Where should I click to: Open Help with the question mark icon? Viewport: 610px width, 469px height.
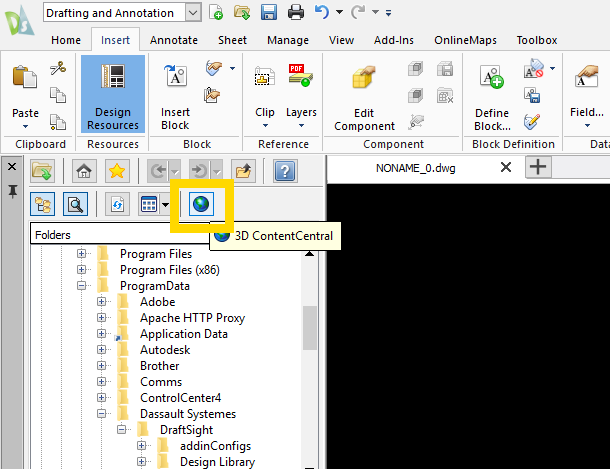pyautogui.click(x=285, y=171)
